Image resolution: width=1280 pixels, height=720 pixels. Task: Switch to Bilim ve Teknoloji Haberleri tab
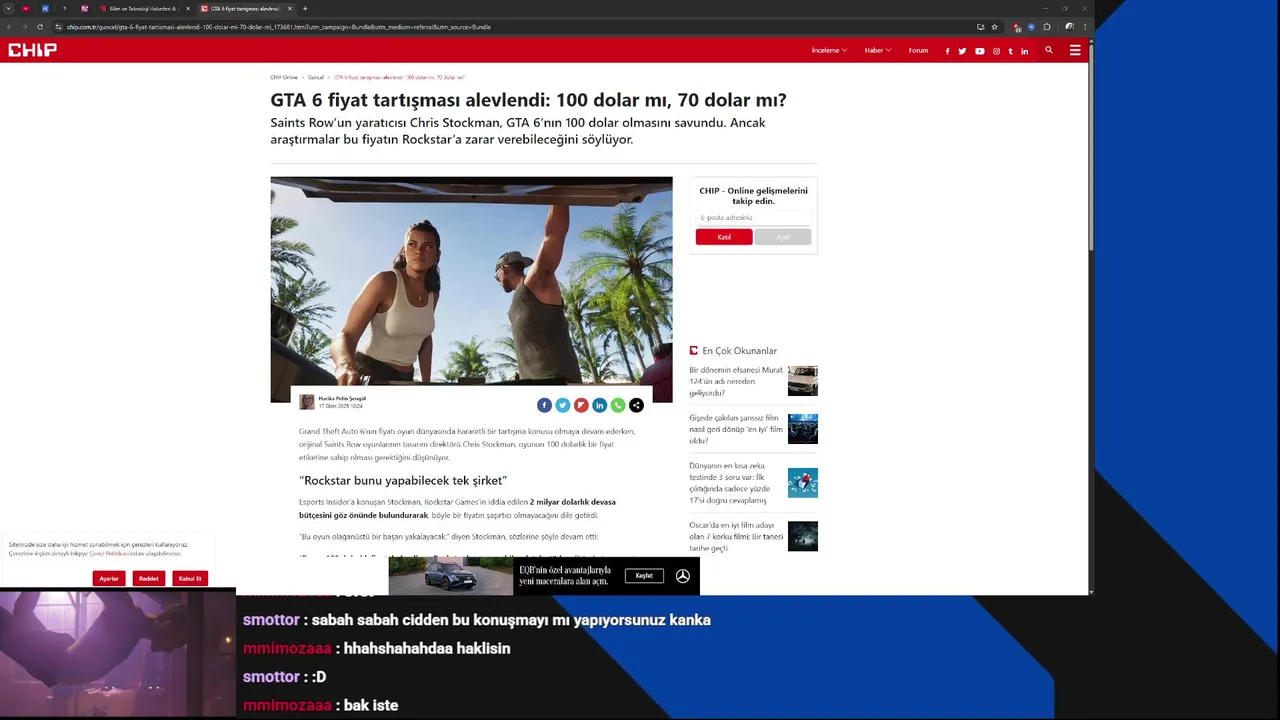point(145,9)
